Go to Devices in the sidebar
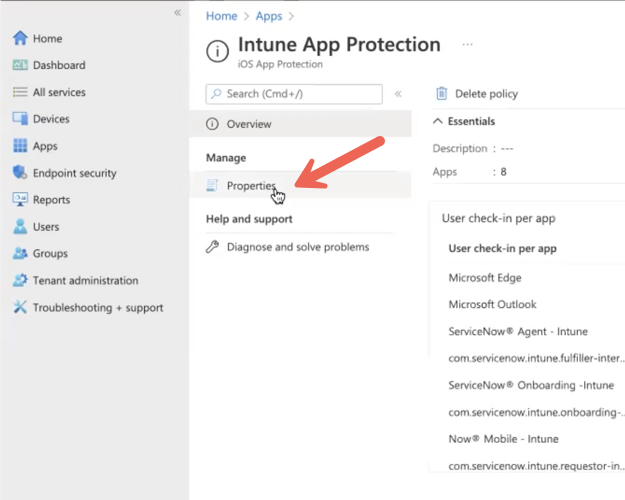Screen dimensions: 625x500 (51, 119)
